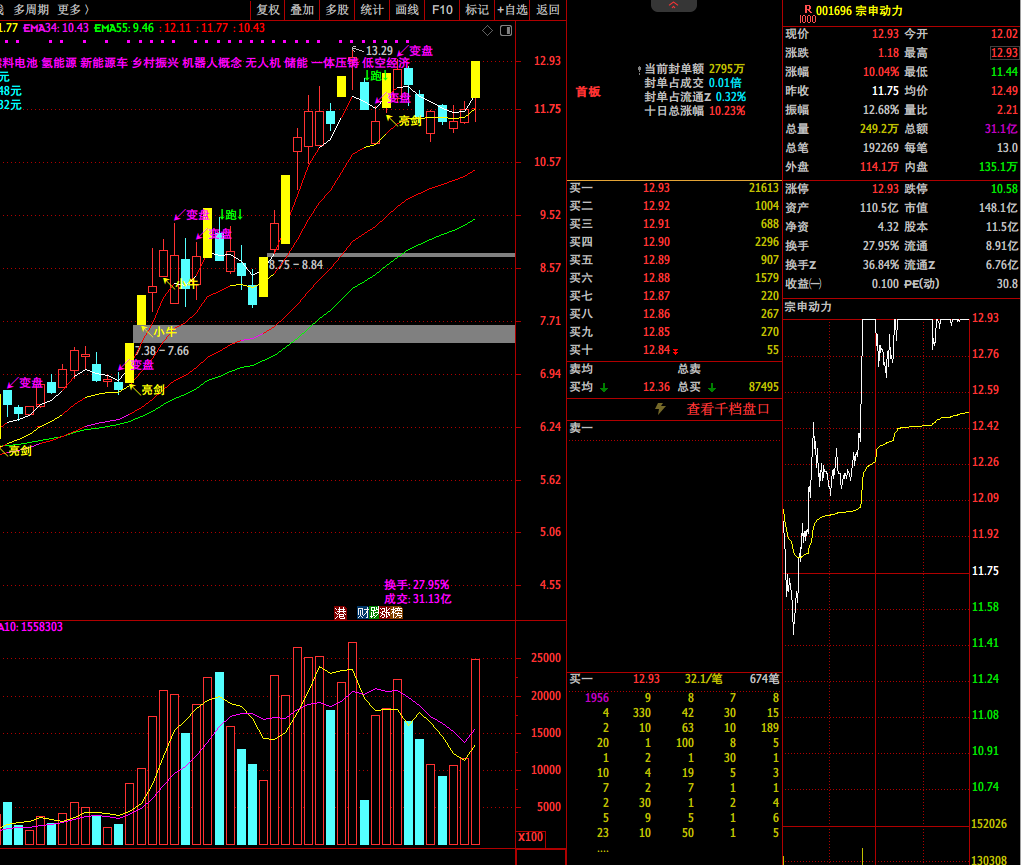Image resolution: width=1021 pixels, height=865 pixels.
Task: Click the 最高 12.93 boxed value
Action: pos(1004,53)
